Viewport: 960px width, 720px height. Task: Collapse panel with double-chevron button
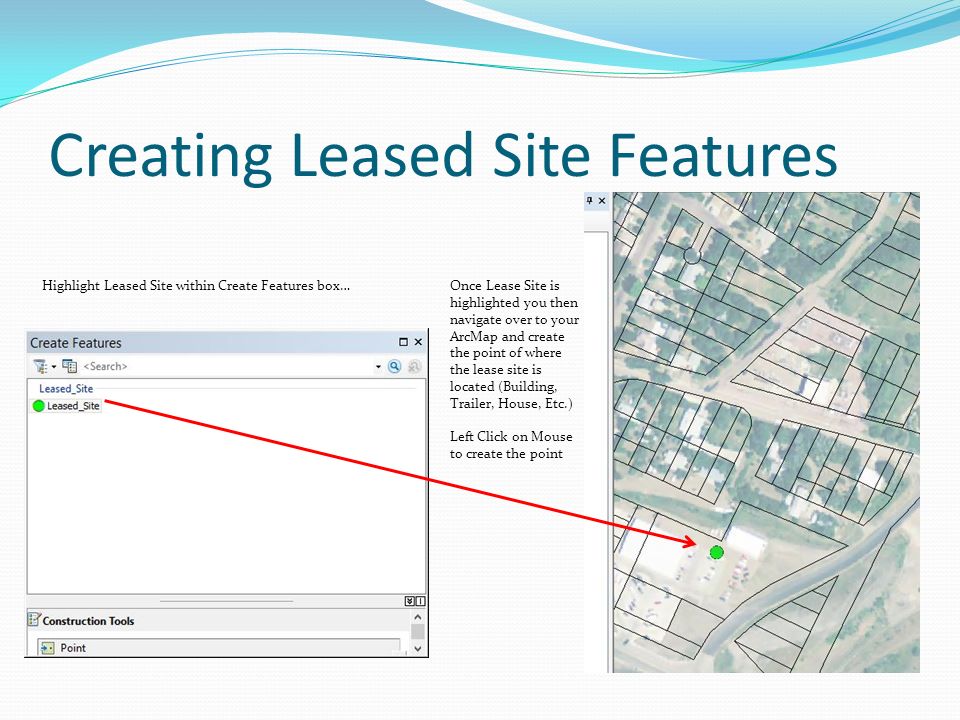[410, 601]
